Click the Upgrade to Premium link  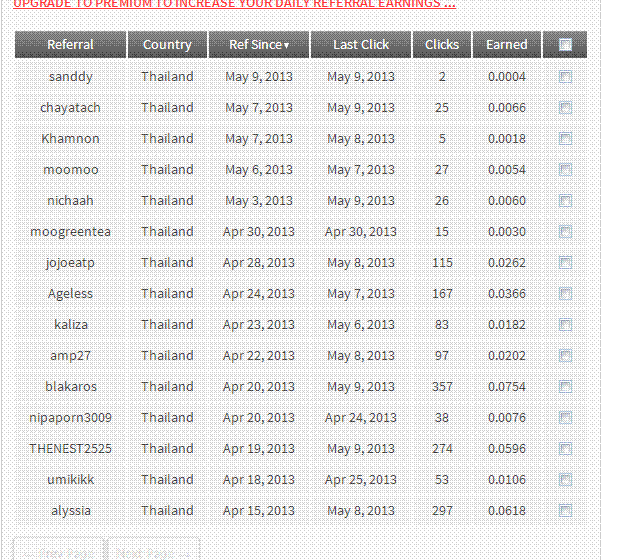[234, 4]
